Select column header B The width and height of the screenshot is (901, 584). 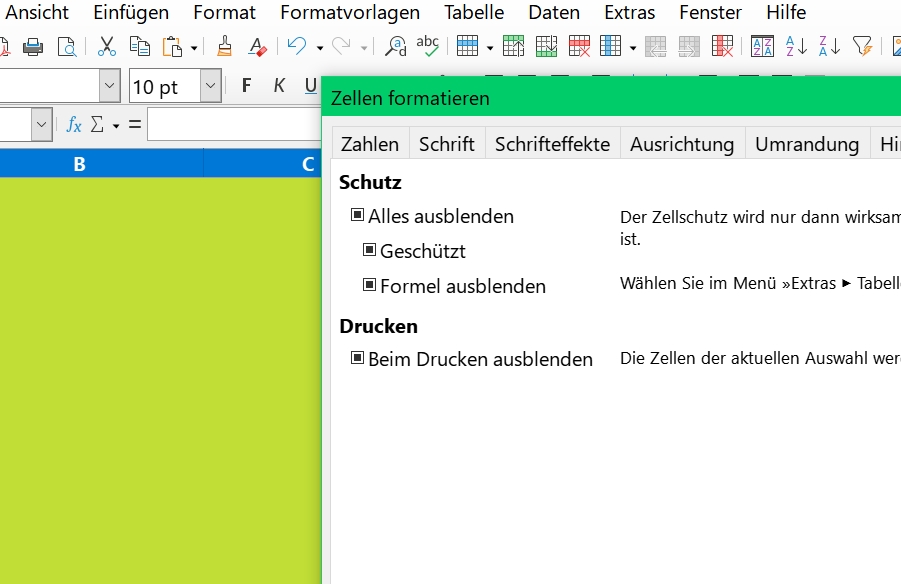pos(79,164)
